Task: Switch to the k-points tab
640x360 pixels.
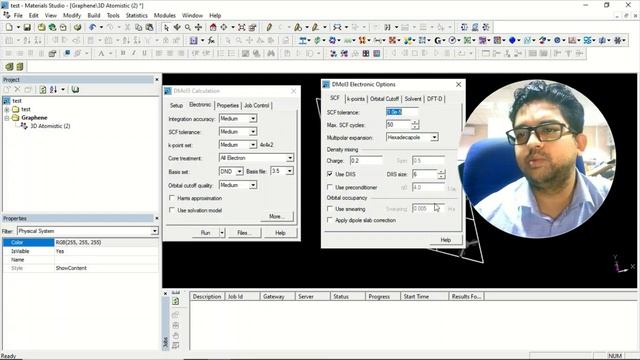Action: [x=356, y=99]
